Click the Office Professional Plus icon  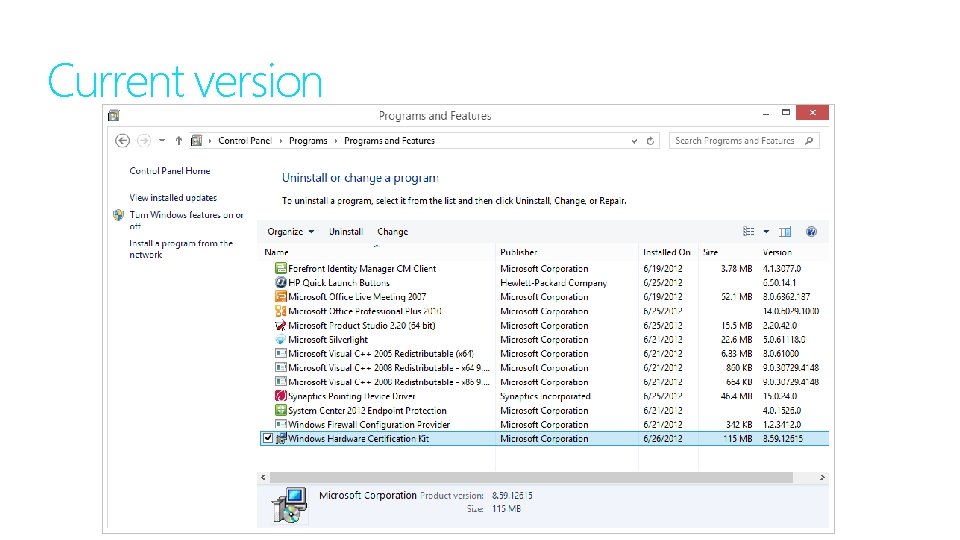[x=280, y=311]
